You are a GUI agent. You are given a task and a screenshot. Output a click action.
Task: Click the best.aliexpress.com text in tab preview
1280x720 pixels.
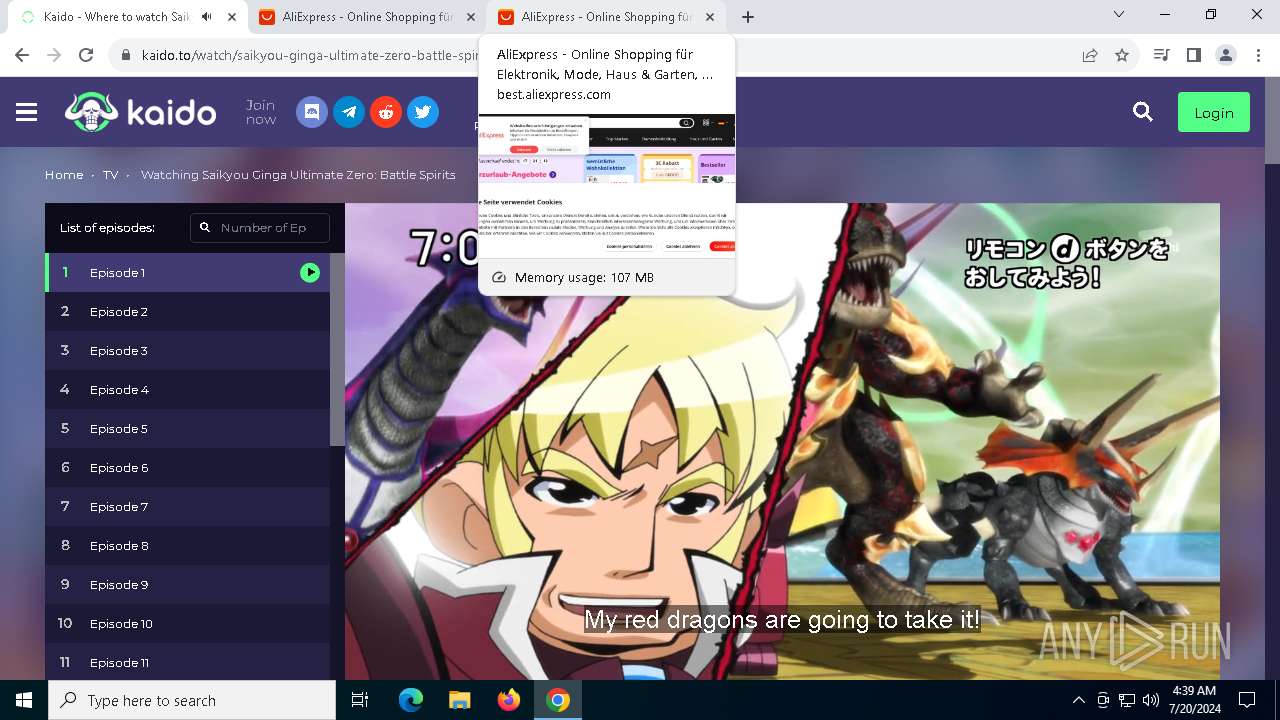pos(554,95)
